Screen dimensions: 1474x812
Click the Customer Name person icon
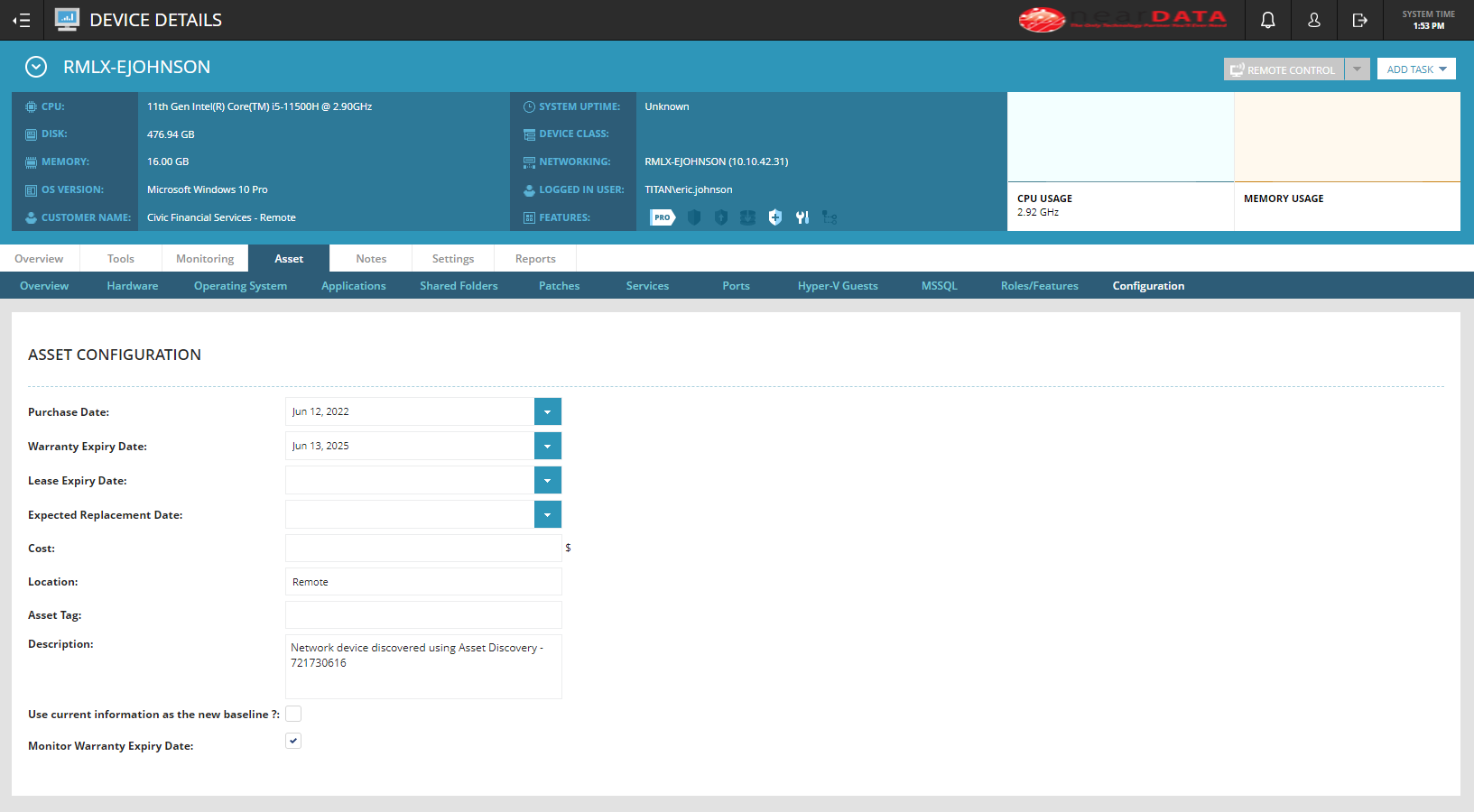click(x=31, y=217)
